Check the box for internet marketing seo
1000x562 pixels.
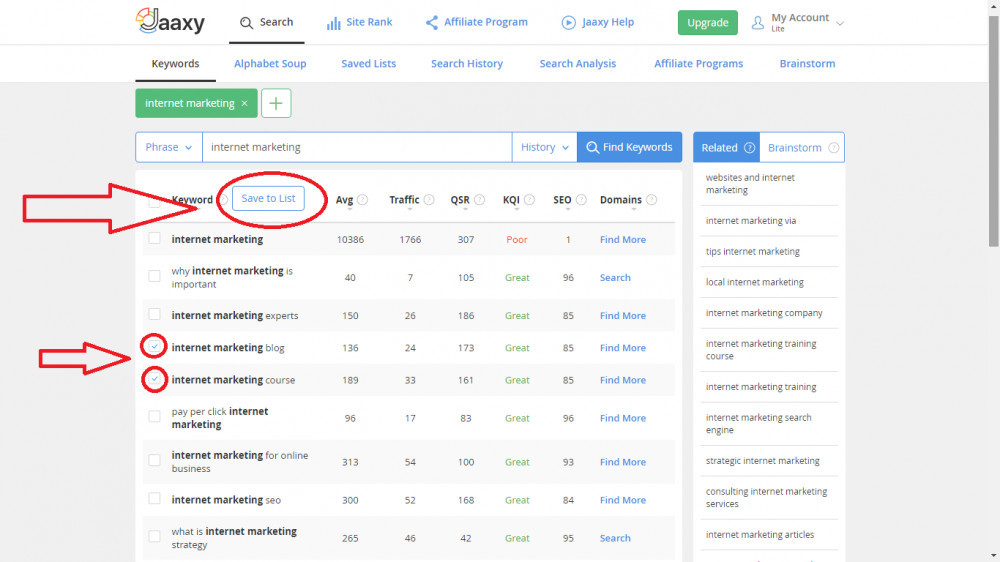click(x=154, y=499)
